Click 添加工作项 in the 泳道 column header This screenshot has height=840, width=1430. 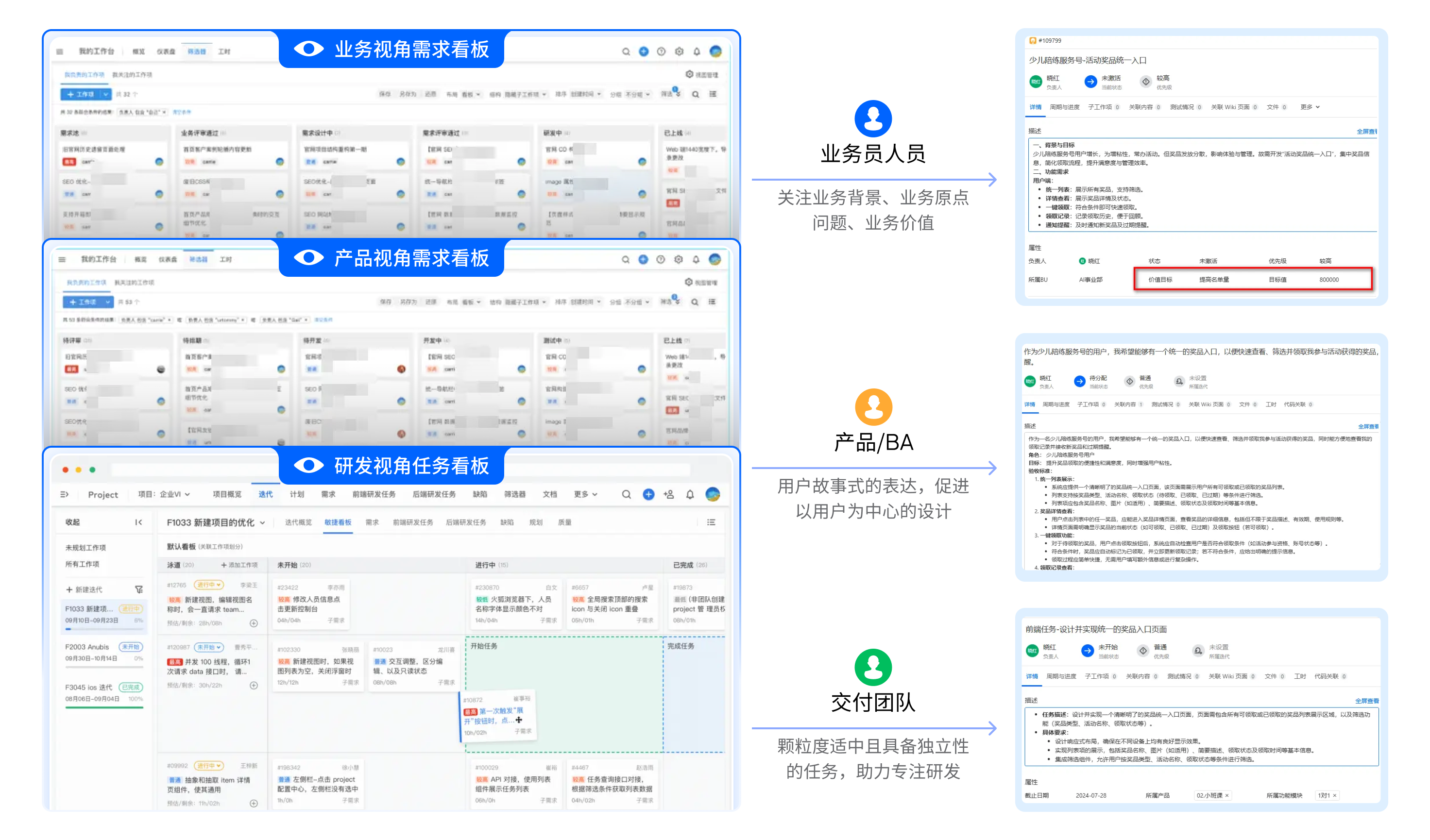click(239, 565)
